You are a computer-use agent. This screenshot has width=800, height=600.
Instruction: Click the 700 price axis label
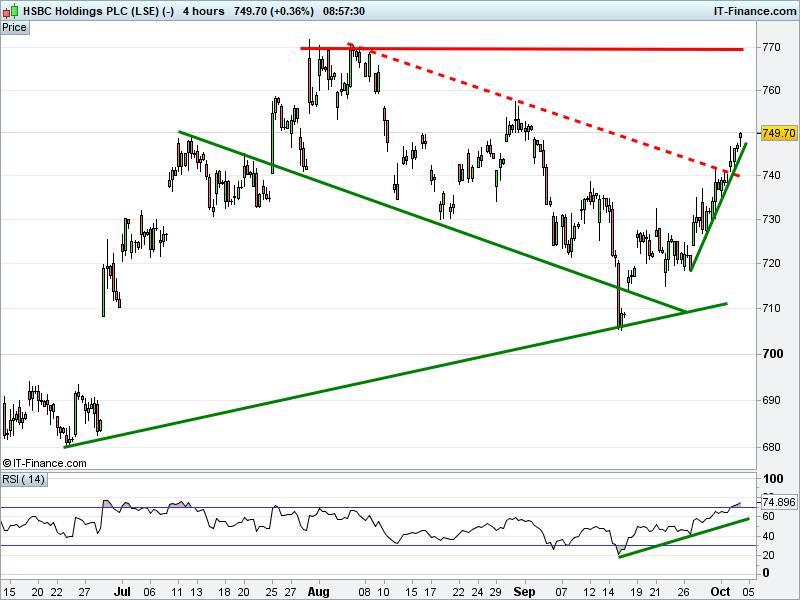pyautogui.click(x=772, y=354)
